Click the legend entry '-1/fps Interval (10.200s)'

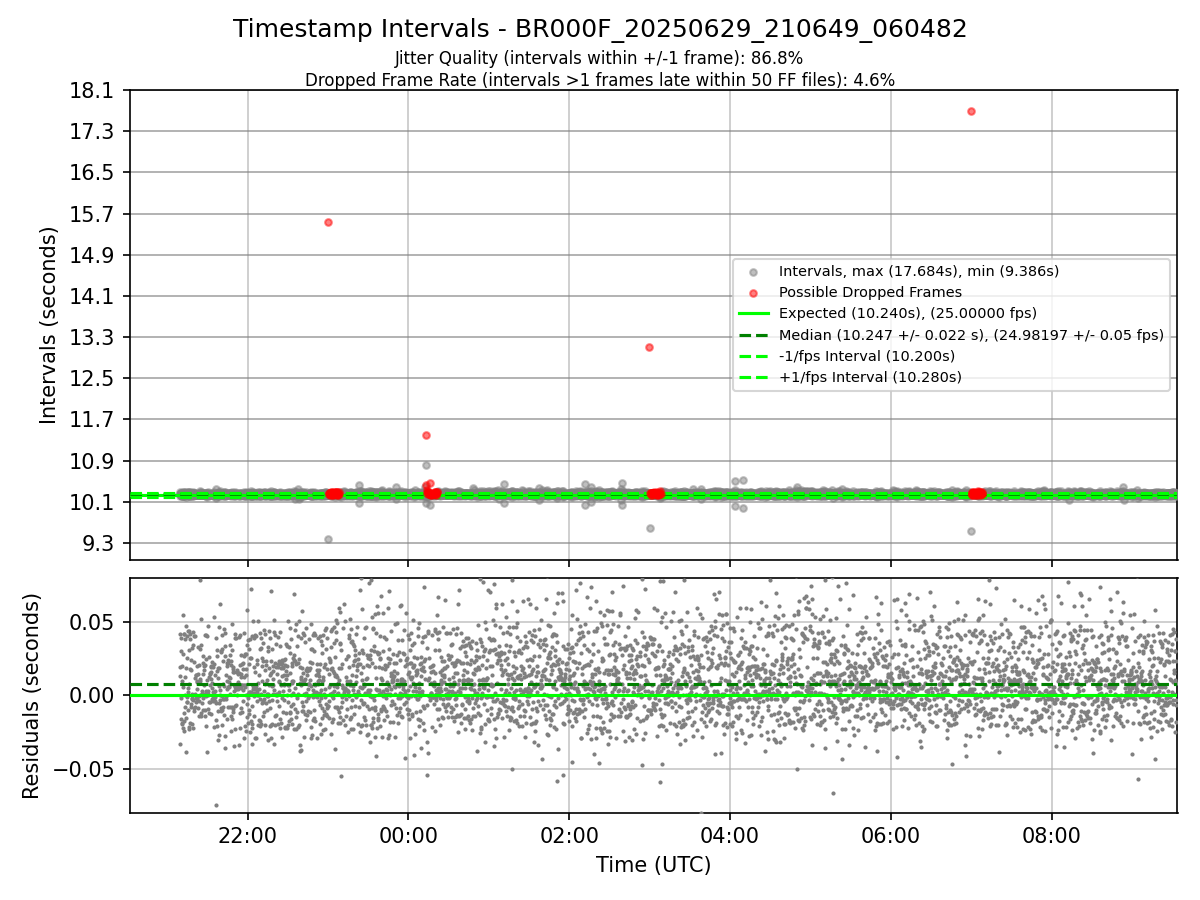[x=867, y=356]
